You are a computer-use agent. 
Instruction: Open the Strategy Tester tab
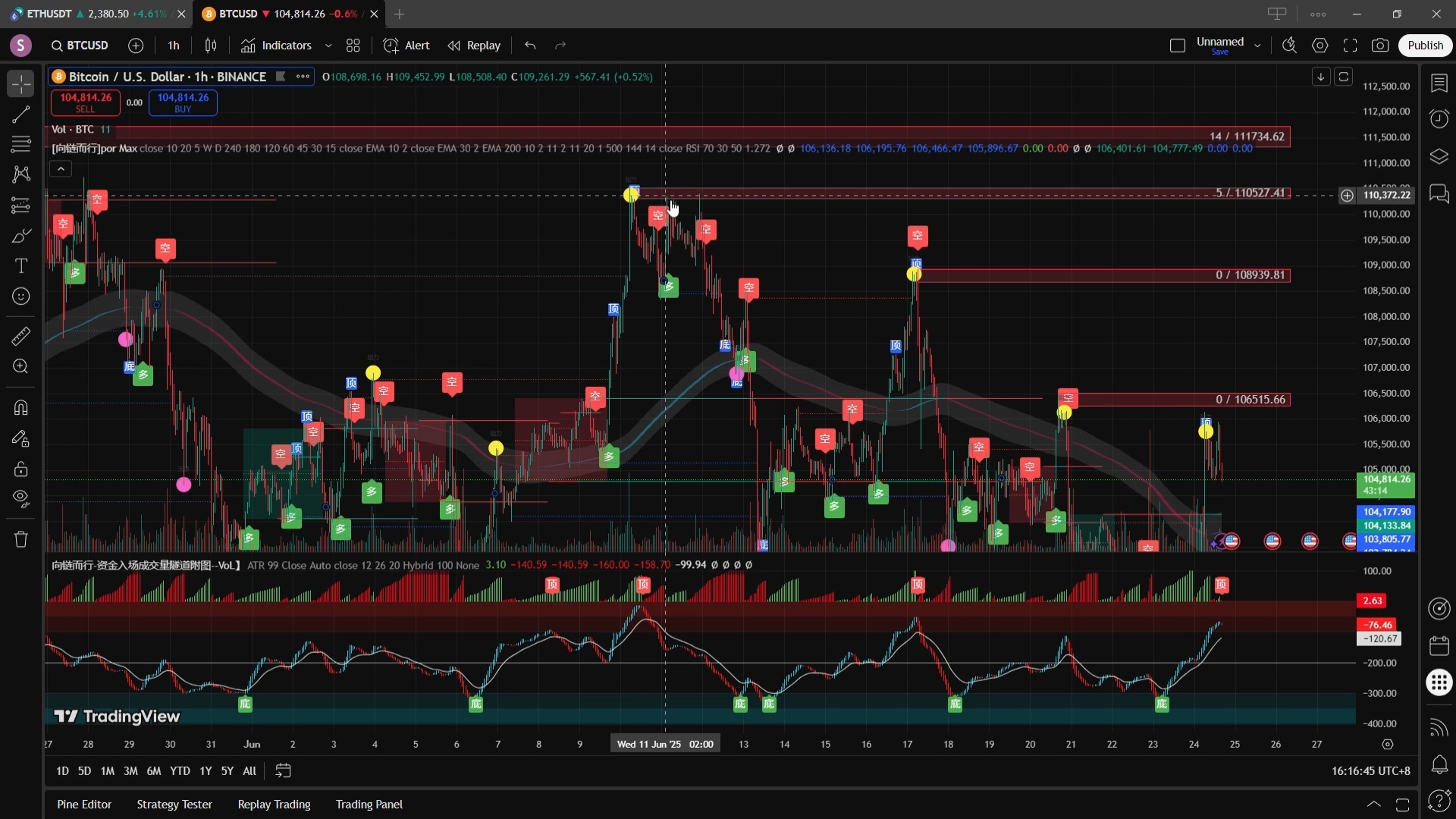pyautogui.click(x=174, y=804)
